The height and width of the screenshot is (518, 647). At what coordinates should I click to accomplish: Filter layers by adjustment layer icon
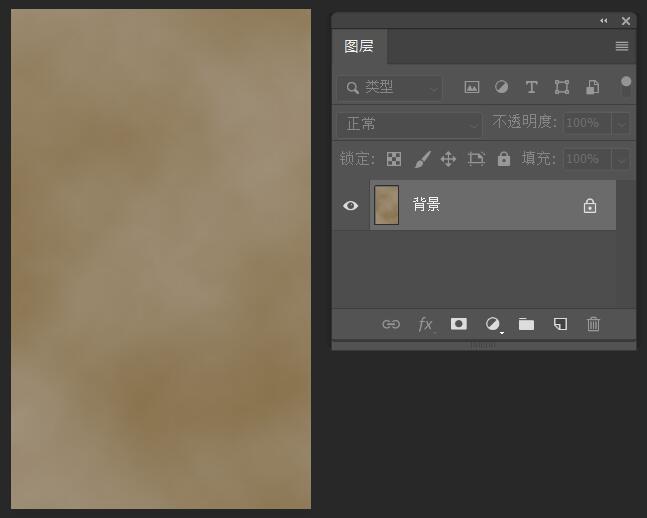(x=501, y=87)
